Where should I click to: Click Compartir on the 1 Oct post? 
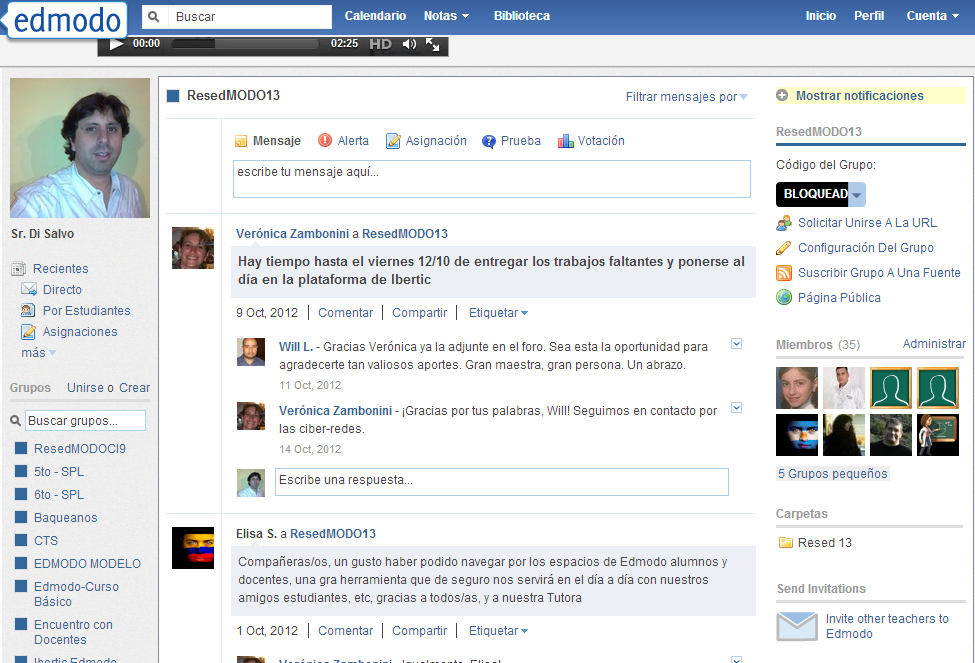[419, 631]
